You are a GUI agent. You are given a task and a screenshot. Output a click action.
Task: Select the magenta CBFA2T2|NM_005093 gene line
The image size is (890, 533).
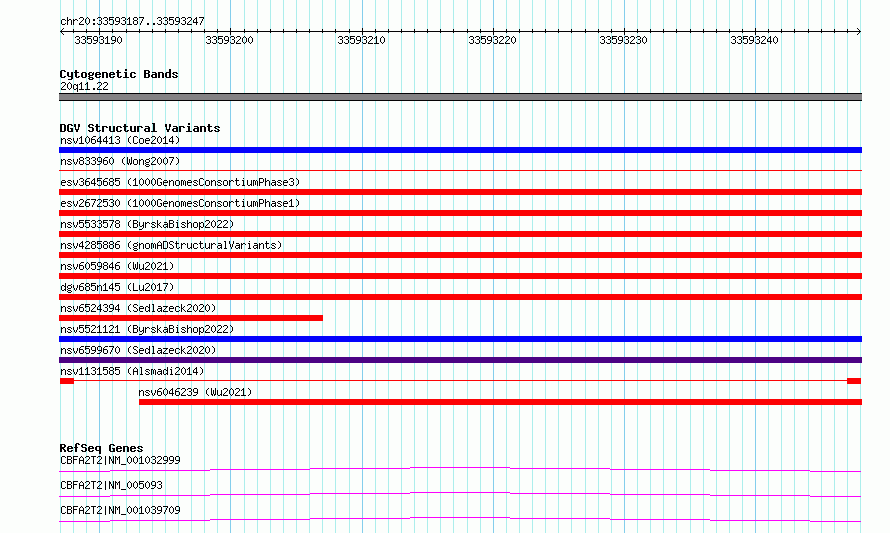460,494
